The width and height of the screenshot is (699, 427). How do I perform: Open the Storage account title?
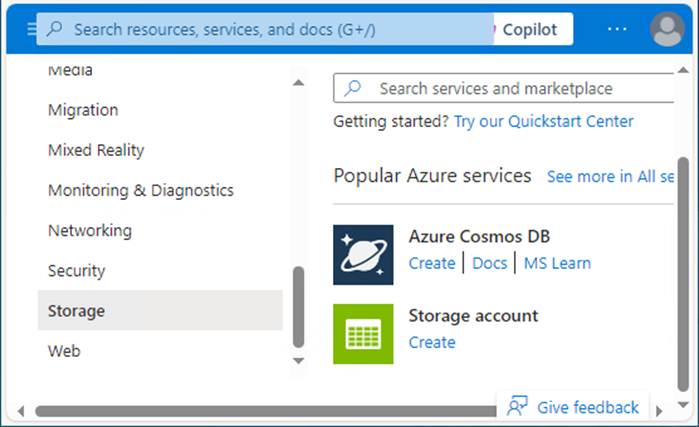click(473, 316)
